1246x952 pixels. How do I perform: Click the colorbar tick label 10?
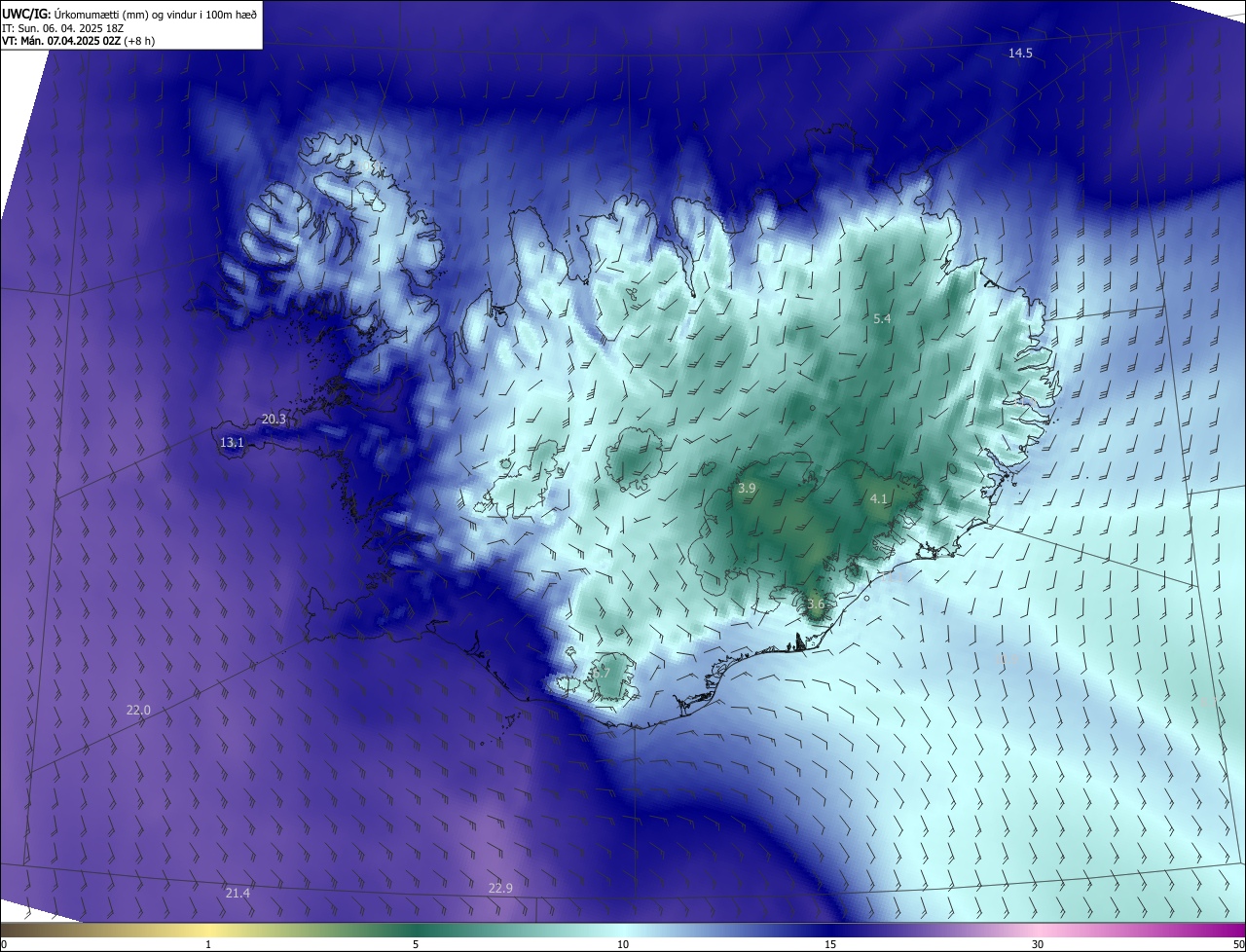(x=623, y=944)
